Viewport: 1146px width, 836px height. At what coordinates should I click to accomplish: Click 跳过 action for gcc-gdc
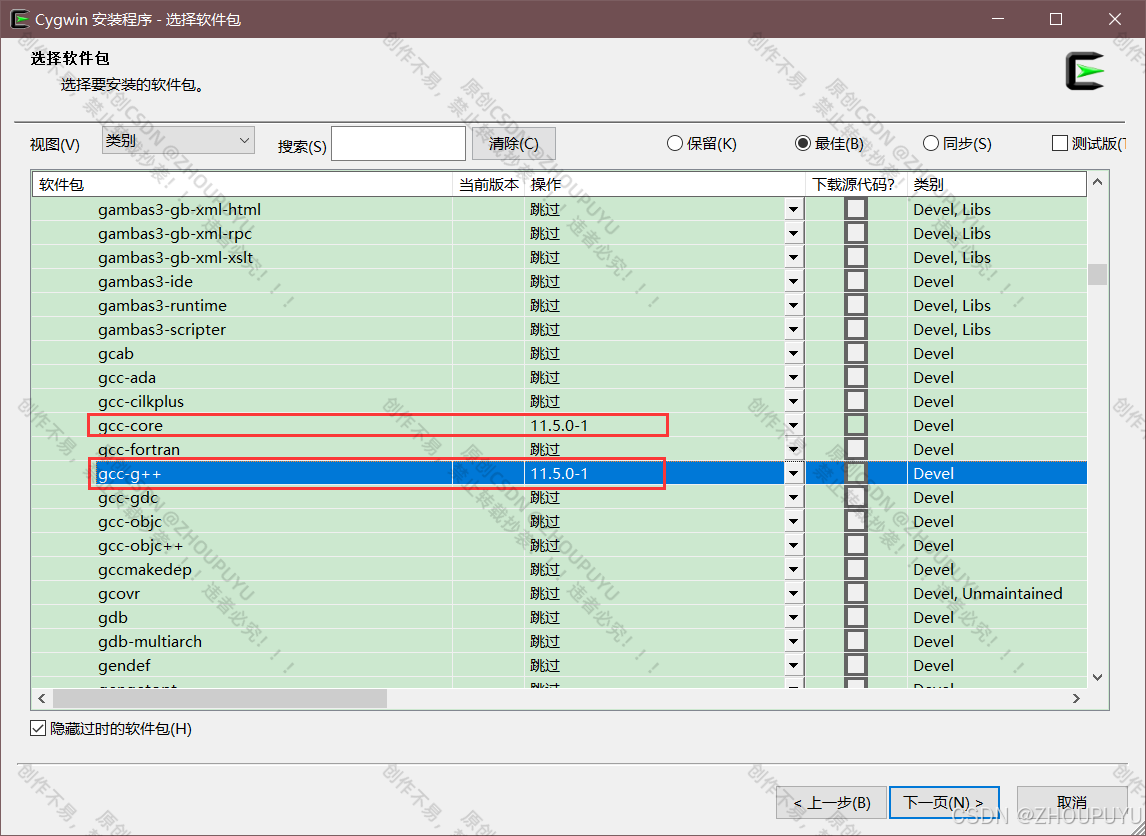point(545,498)
